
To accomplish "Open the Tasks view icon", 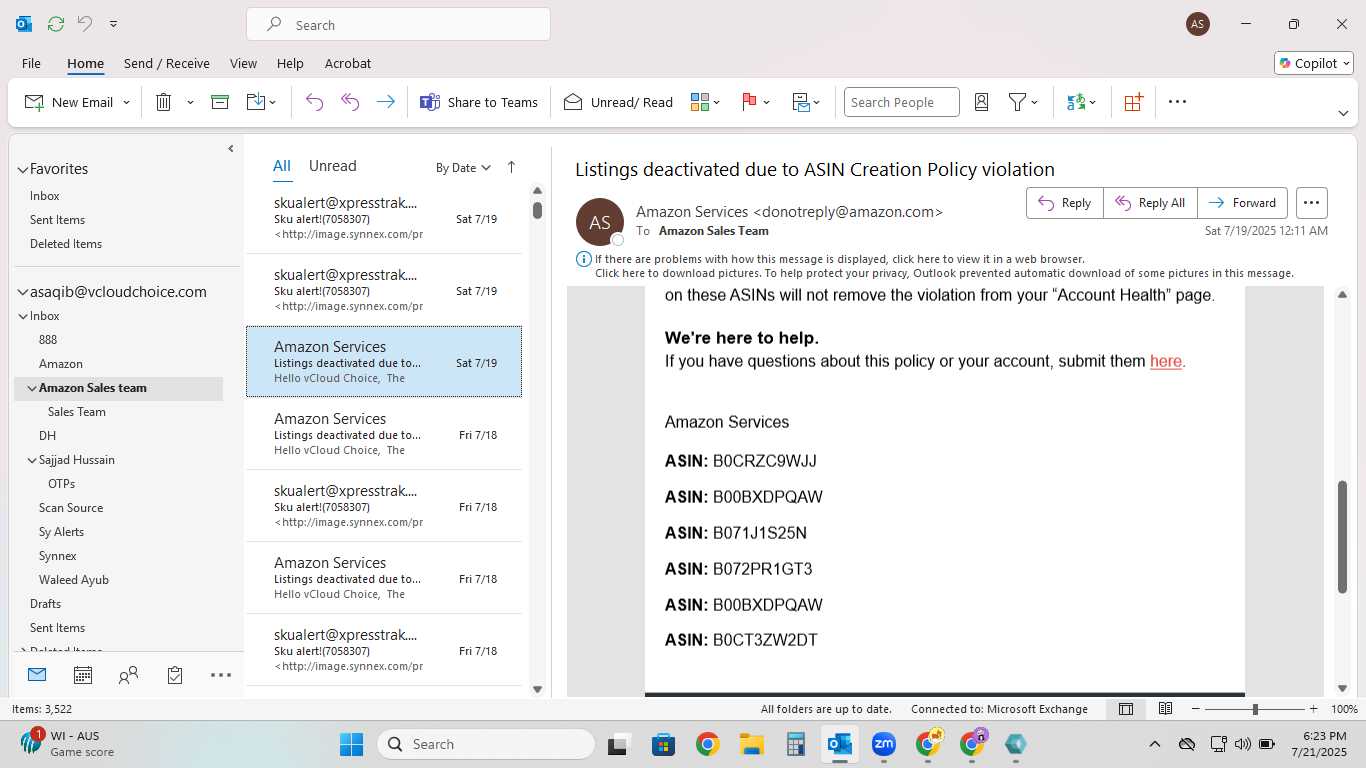I will (175, 675).
